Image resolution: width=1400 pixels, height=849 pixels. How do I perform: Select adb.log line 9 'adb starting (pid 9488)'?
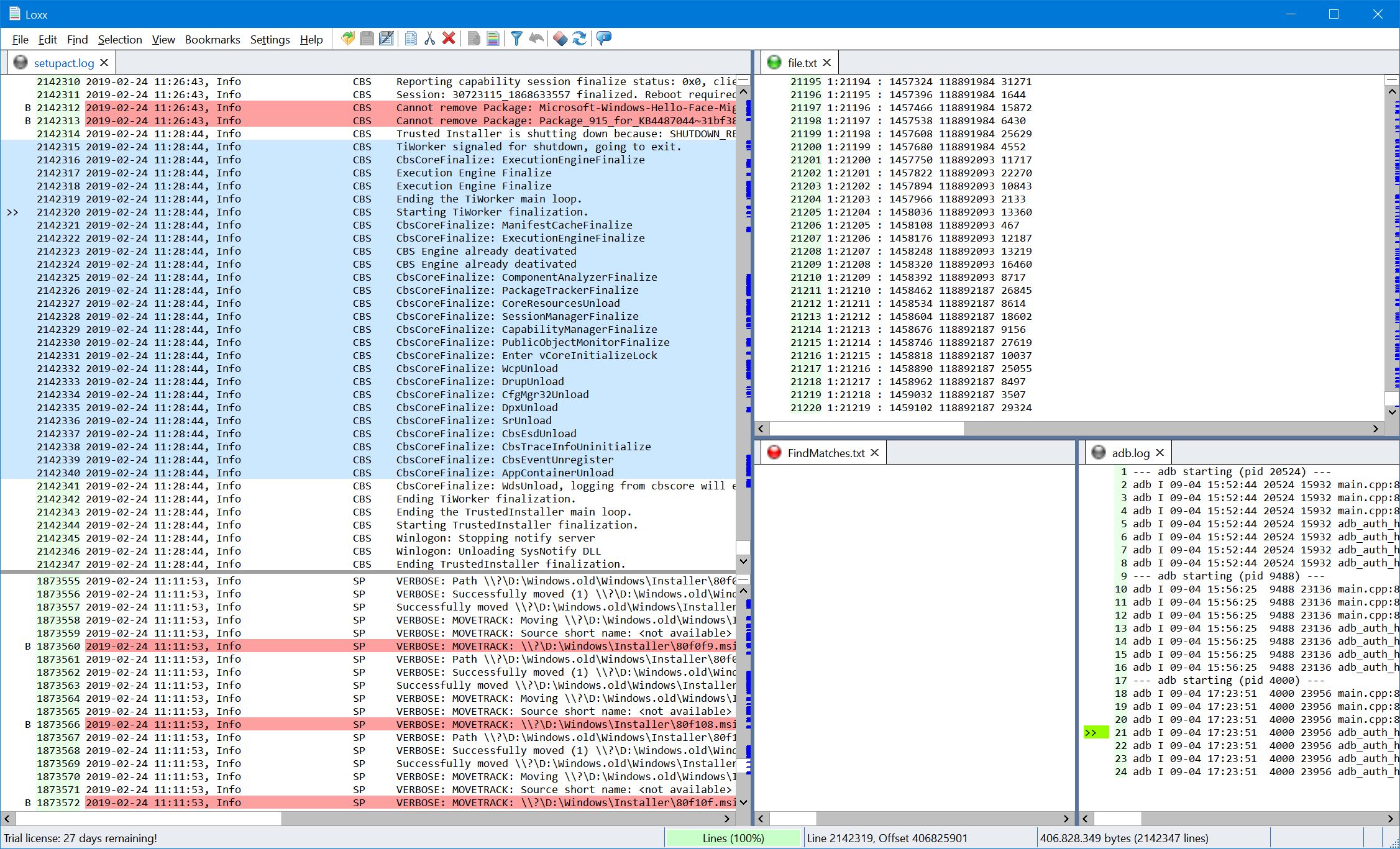pyautogui.click(x=1239, y=576)
